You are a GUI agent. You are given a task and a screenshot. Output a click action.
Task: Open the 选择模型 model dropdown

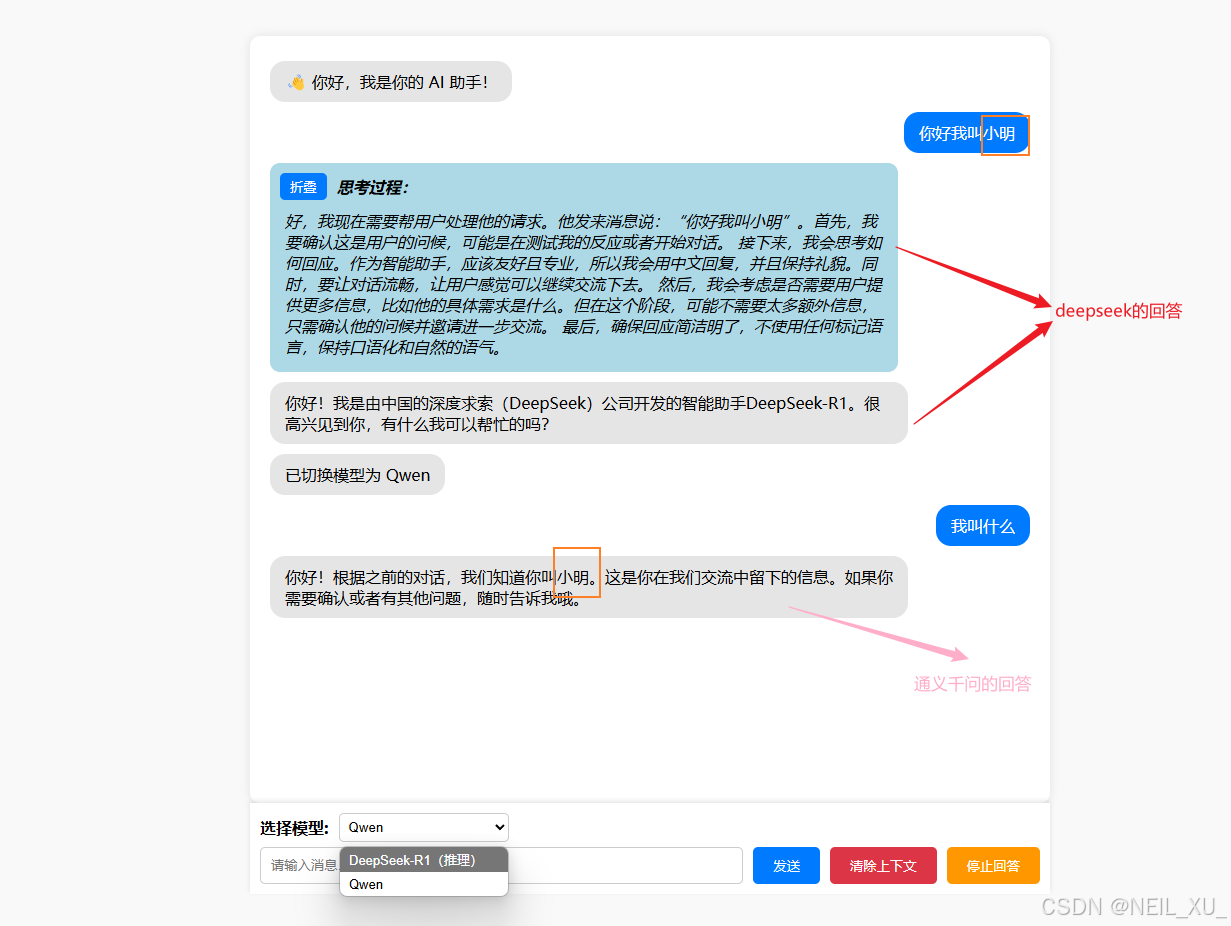pyautogui.click(x=424, y=827)
